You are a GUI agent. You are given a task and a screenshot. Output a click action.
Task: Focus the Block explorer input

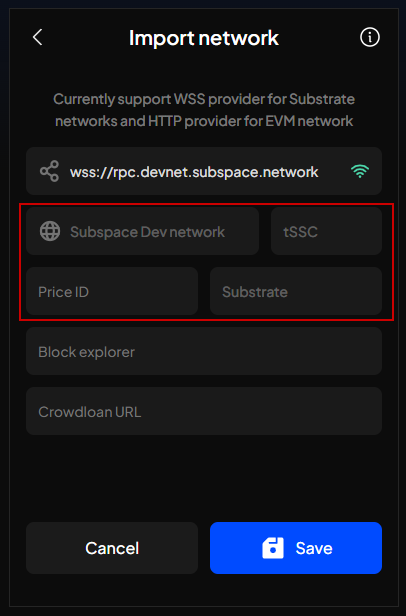pyautogui.click(x=204, y=351)
